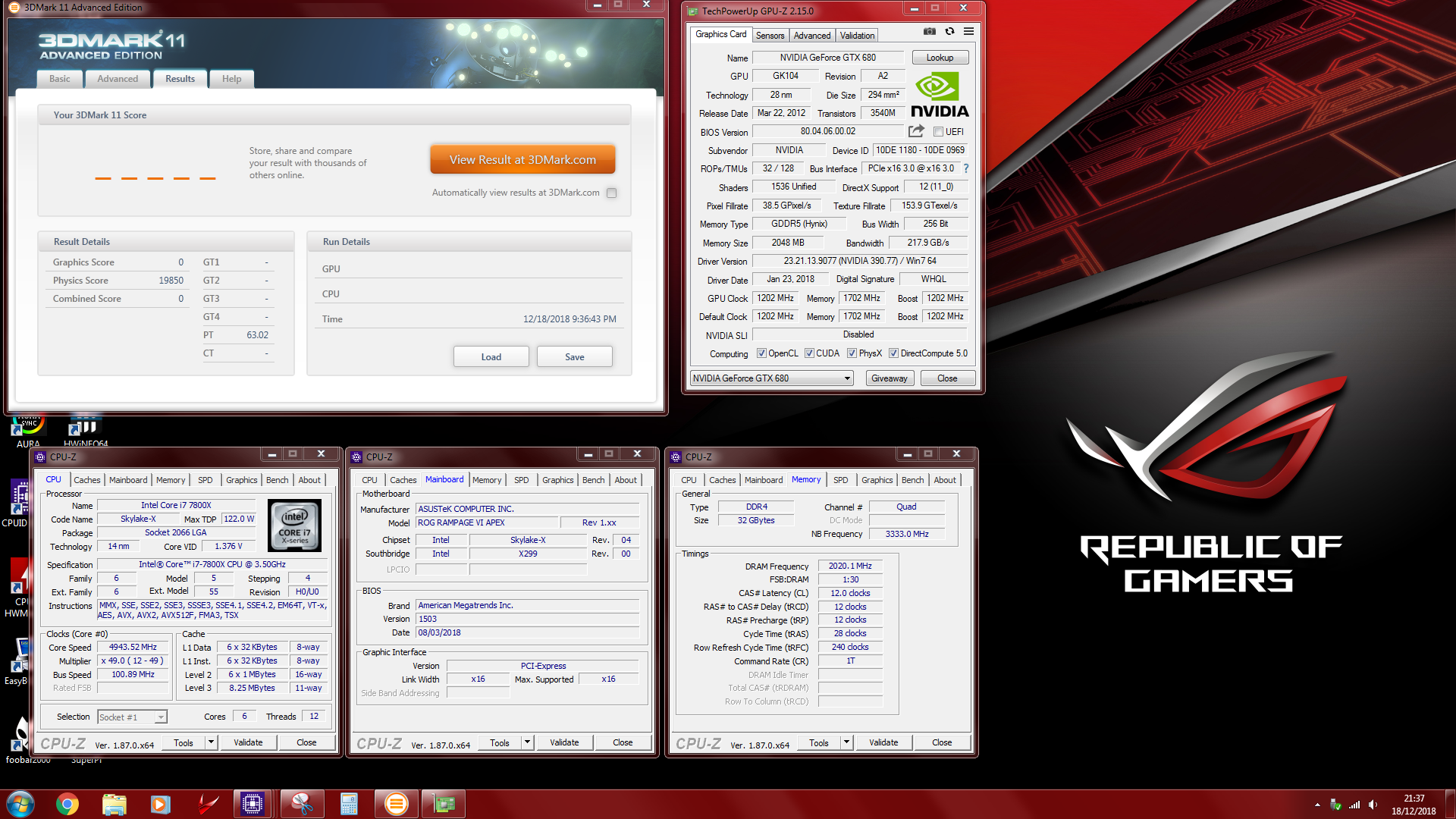
Task: Open 3DMark Help tab
Action: coord(231,79)
